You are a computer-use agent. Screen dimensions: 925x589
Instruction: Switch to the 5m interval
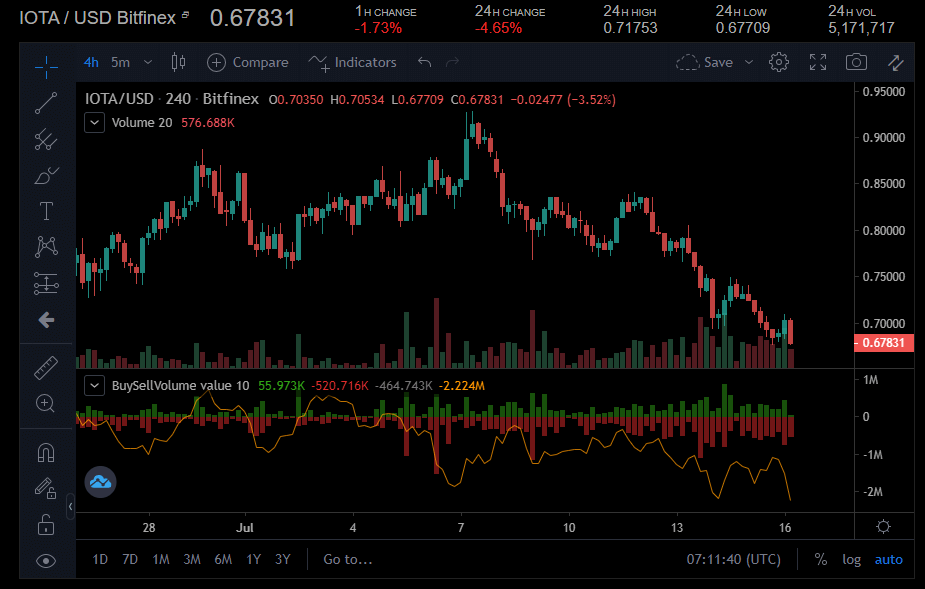pos(120,62)
